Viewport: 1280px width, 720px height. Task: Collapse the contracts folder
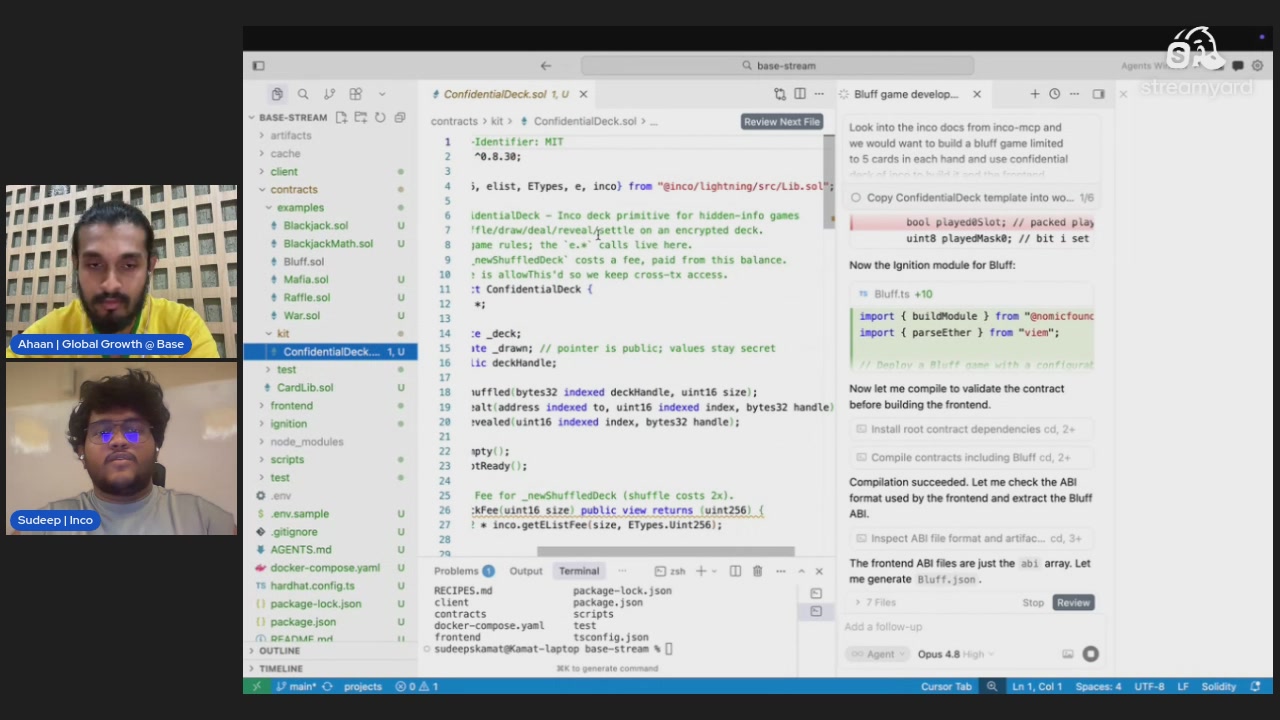tap(293, 189)
